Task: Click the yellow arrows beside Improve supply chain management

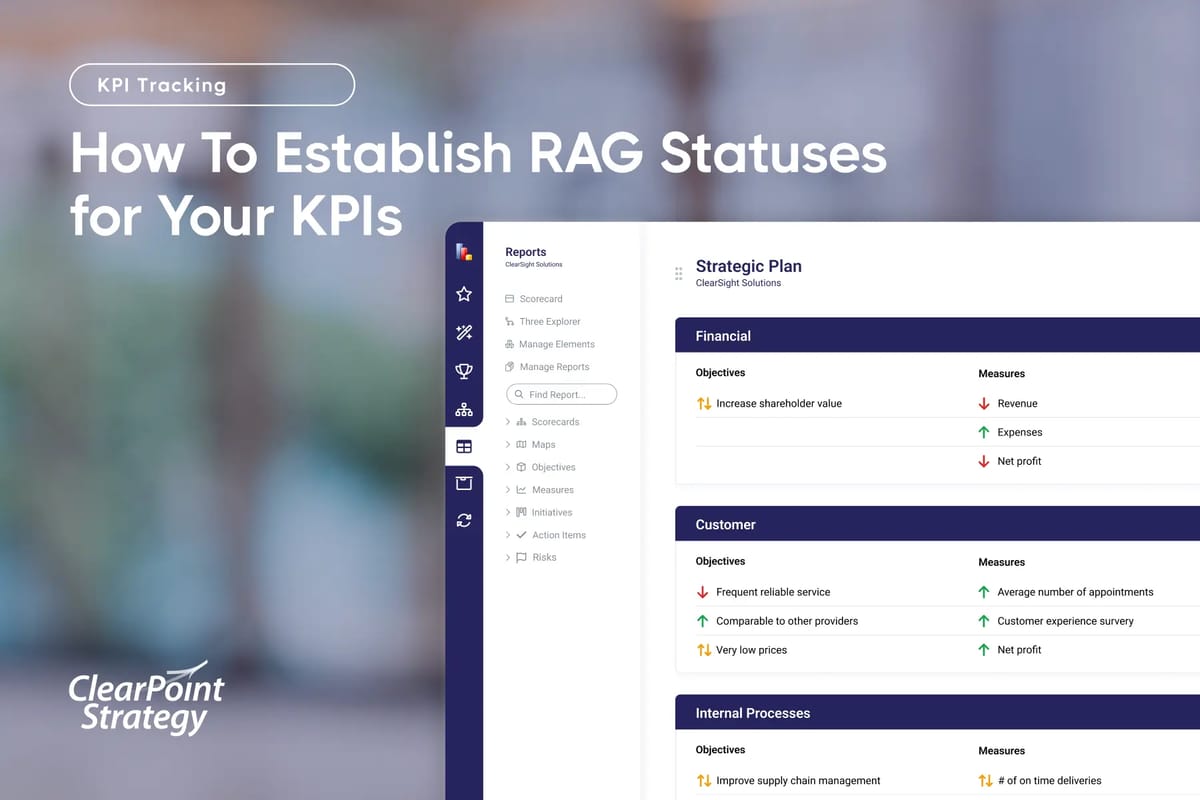Action: tap(704, 781)
